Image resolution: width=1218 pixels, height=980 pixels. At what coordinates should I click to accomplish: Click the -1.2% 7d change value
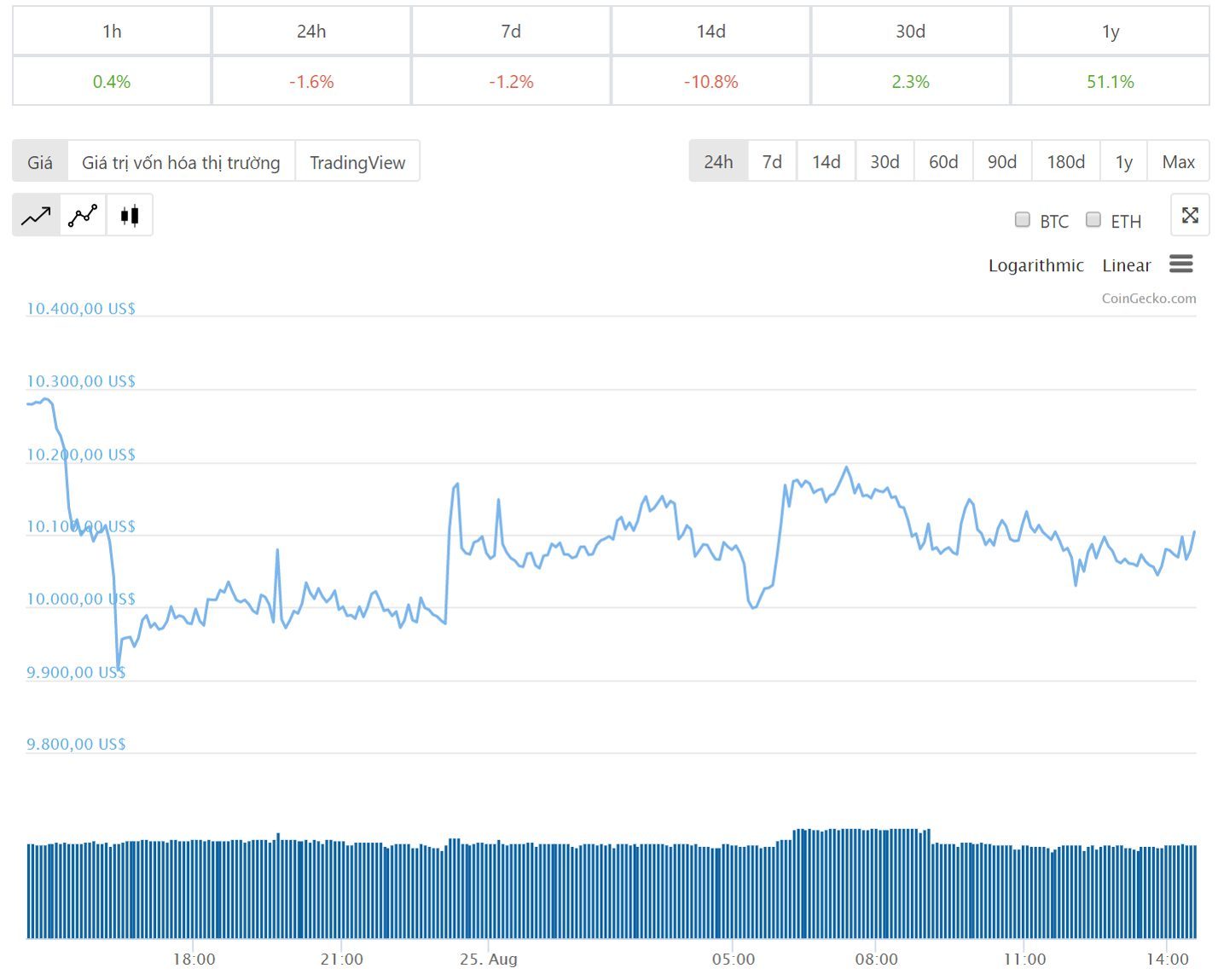click(x=511, y=82)
